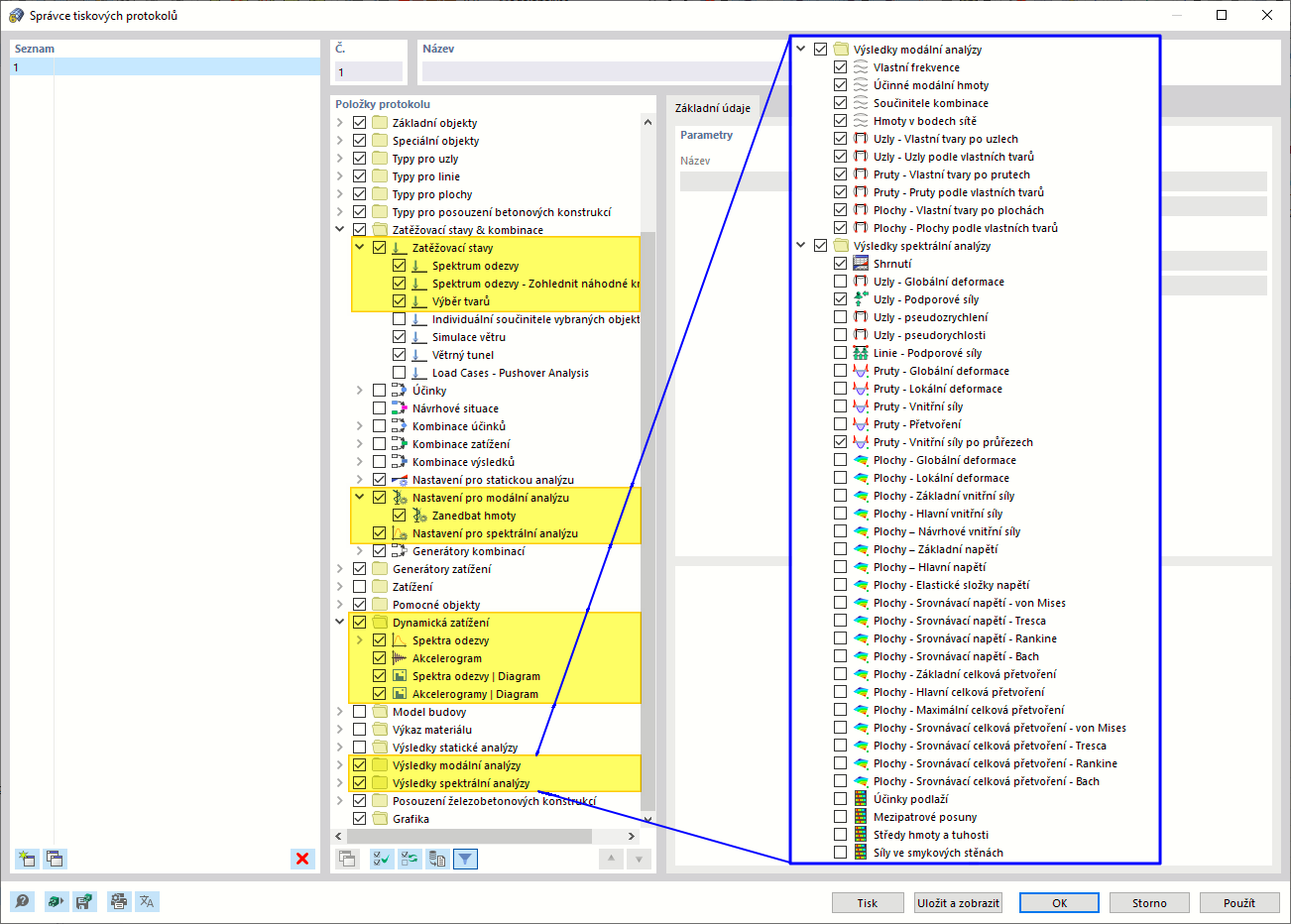Select the Typy pro uzly tree row
The width and height of the screenshot is (1291, 924).
click(x=425, y=159)
